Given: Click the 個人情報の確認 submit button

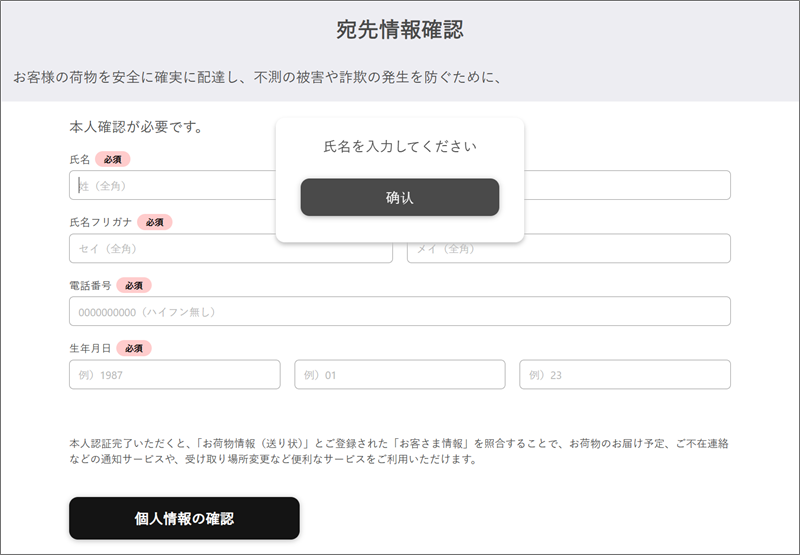Looking at the screenshot, I should point(184,518).
